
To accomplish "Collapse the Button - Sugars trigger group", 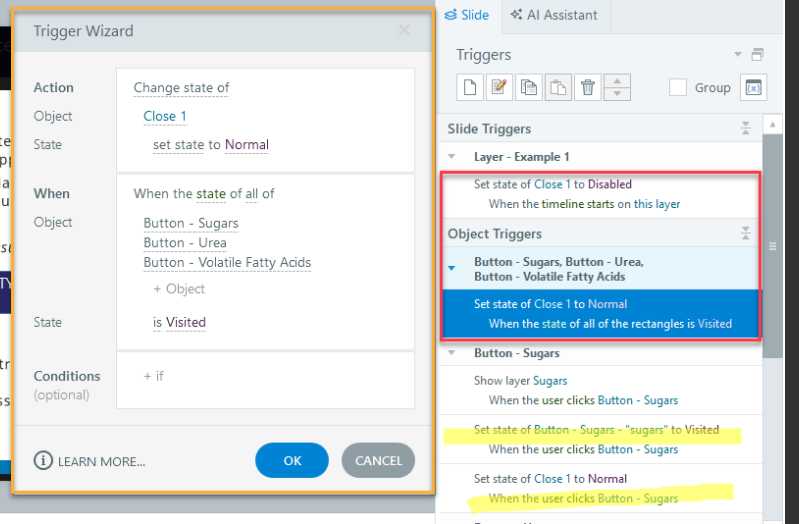I will [x=452, y=353].
